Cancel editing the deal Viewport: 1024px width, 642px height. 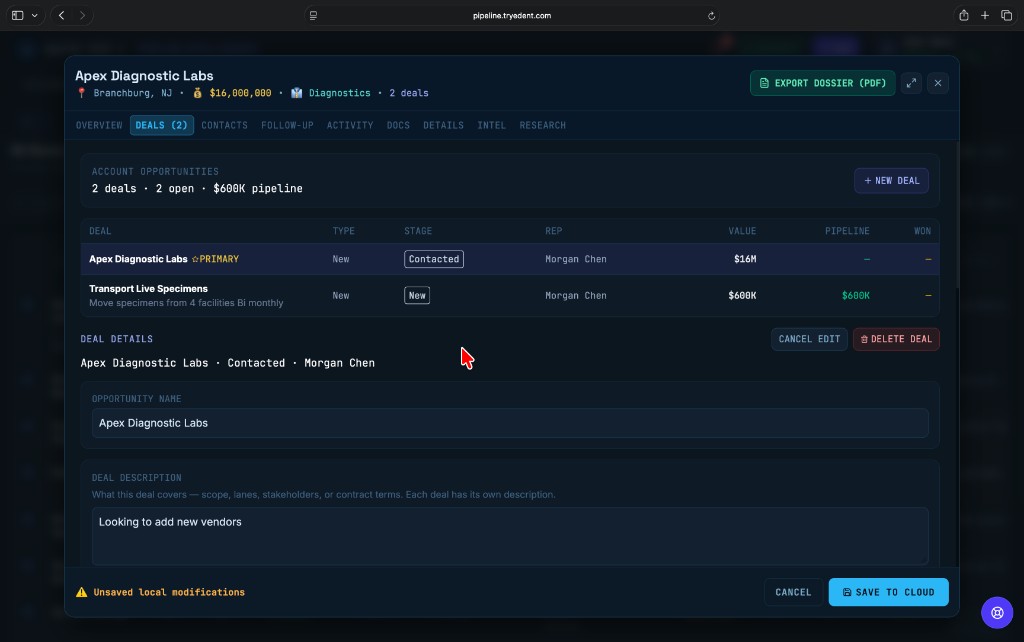[809, 339]
